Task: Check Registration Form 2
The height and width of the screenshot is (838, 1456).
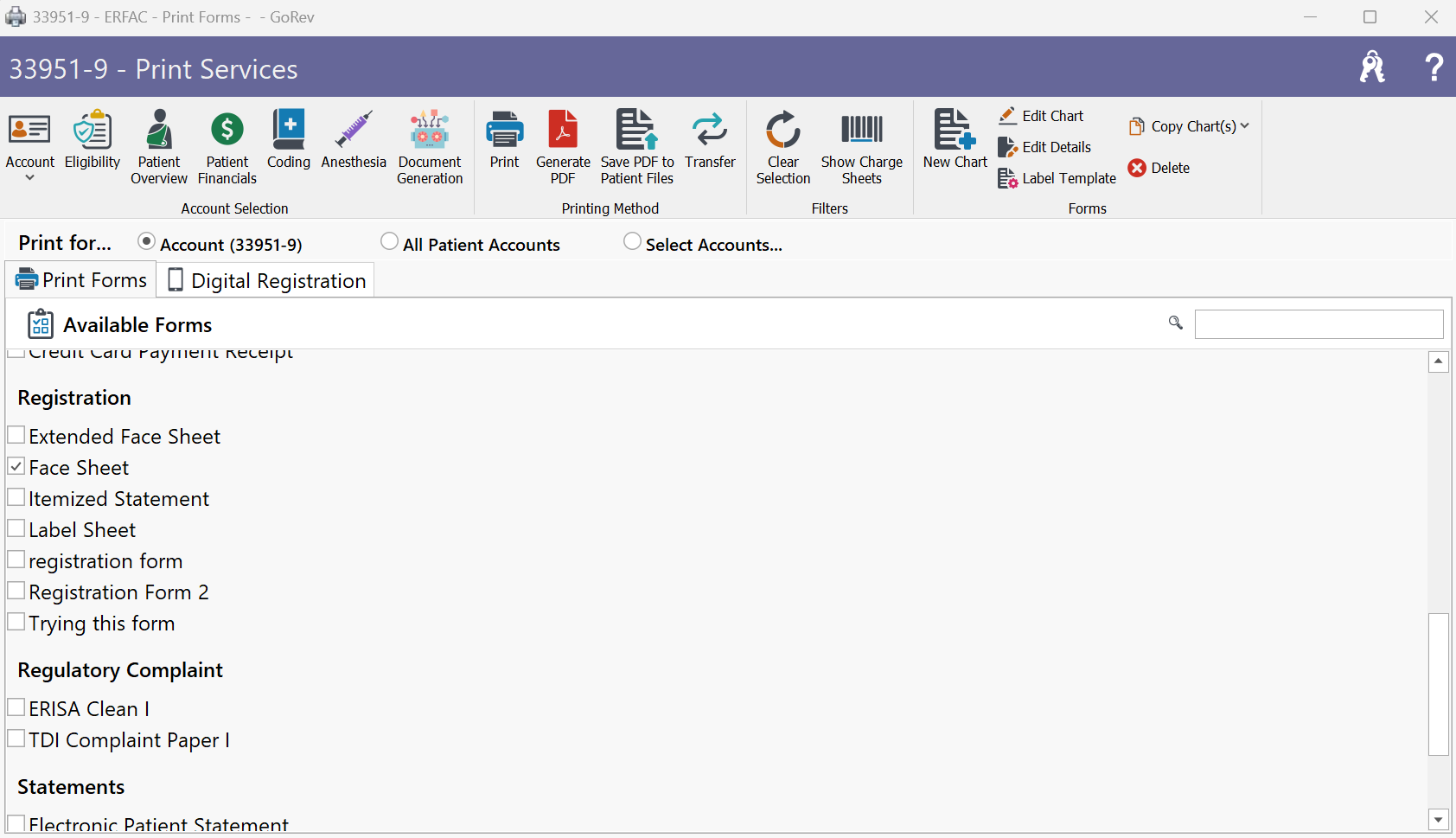Action: pyautogui.click(x=16, y=591)
